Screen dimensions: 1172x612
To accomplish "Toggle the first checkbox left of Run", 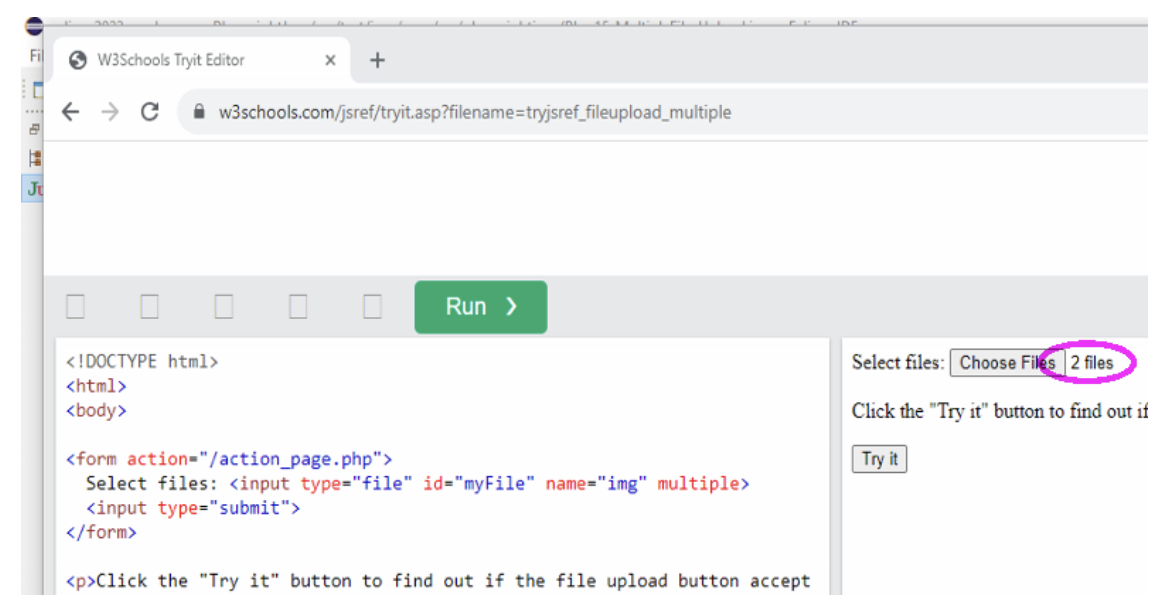I will [x=75, y=307].
